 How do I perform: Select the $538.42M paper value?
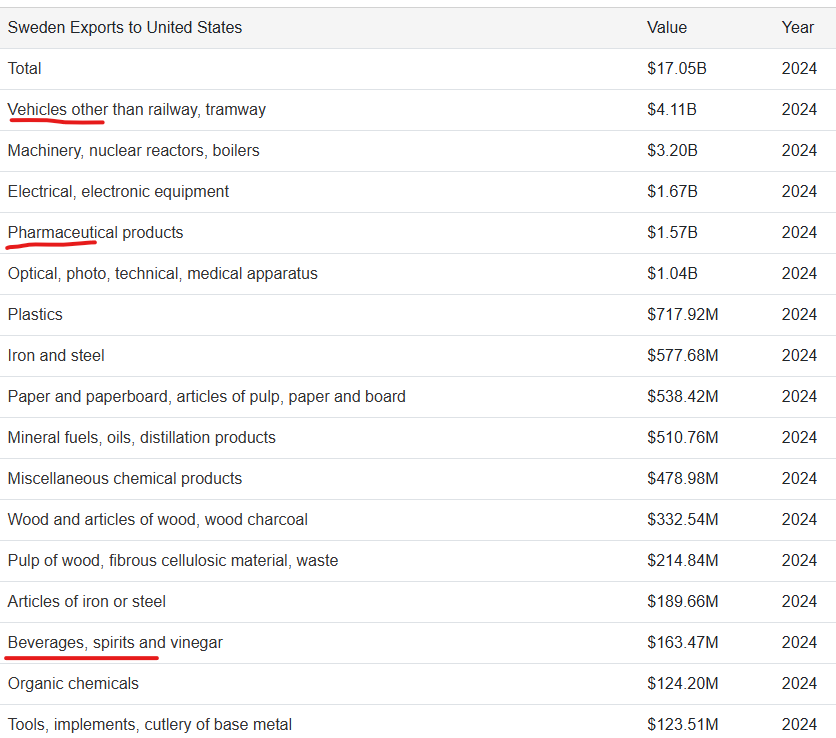pyautogui.click(x=682, y=396)
